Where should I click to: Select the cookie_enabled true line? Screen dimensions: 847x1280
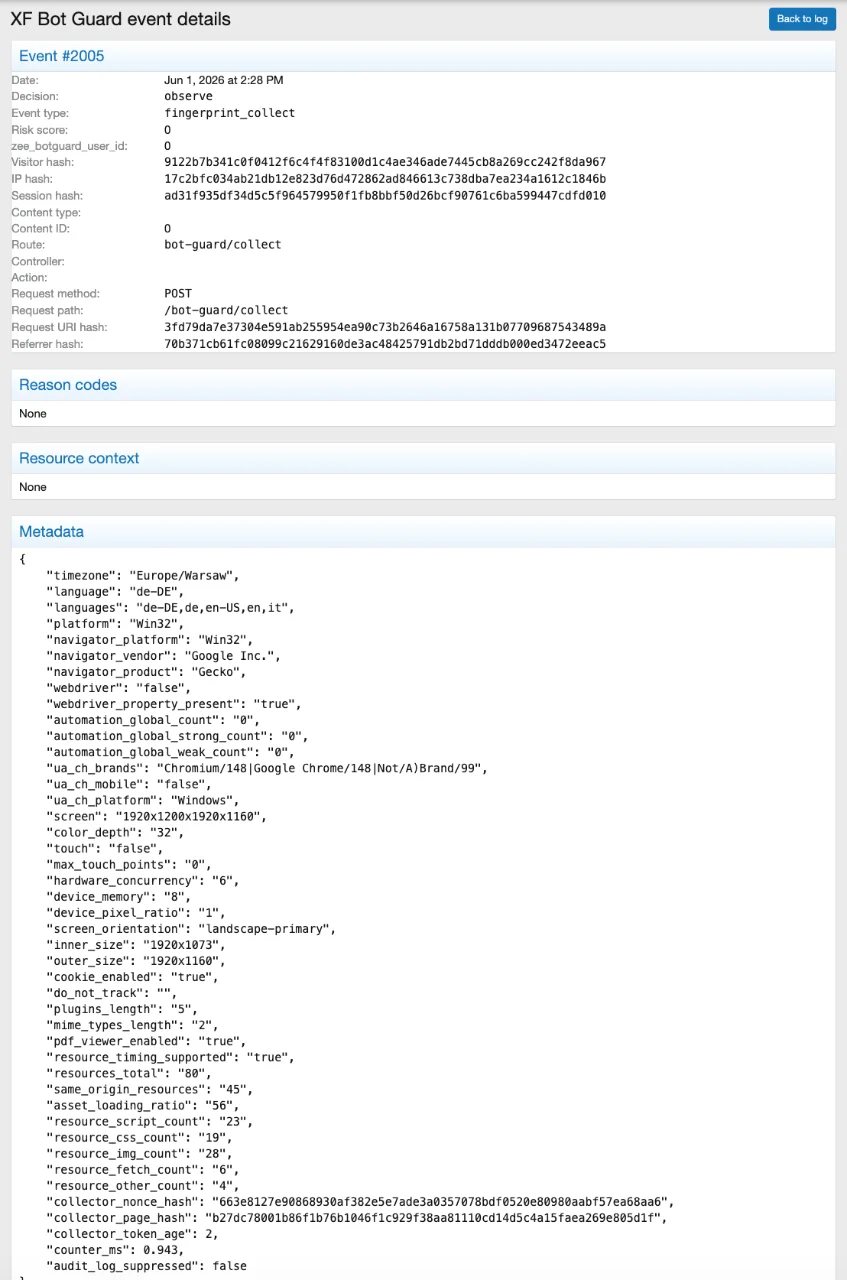tap(133, 977)
